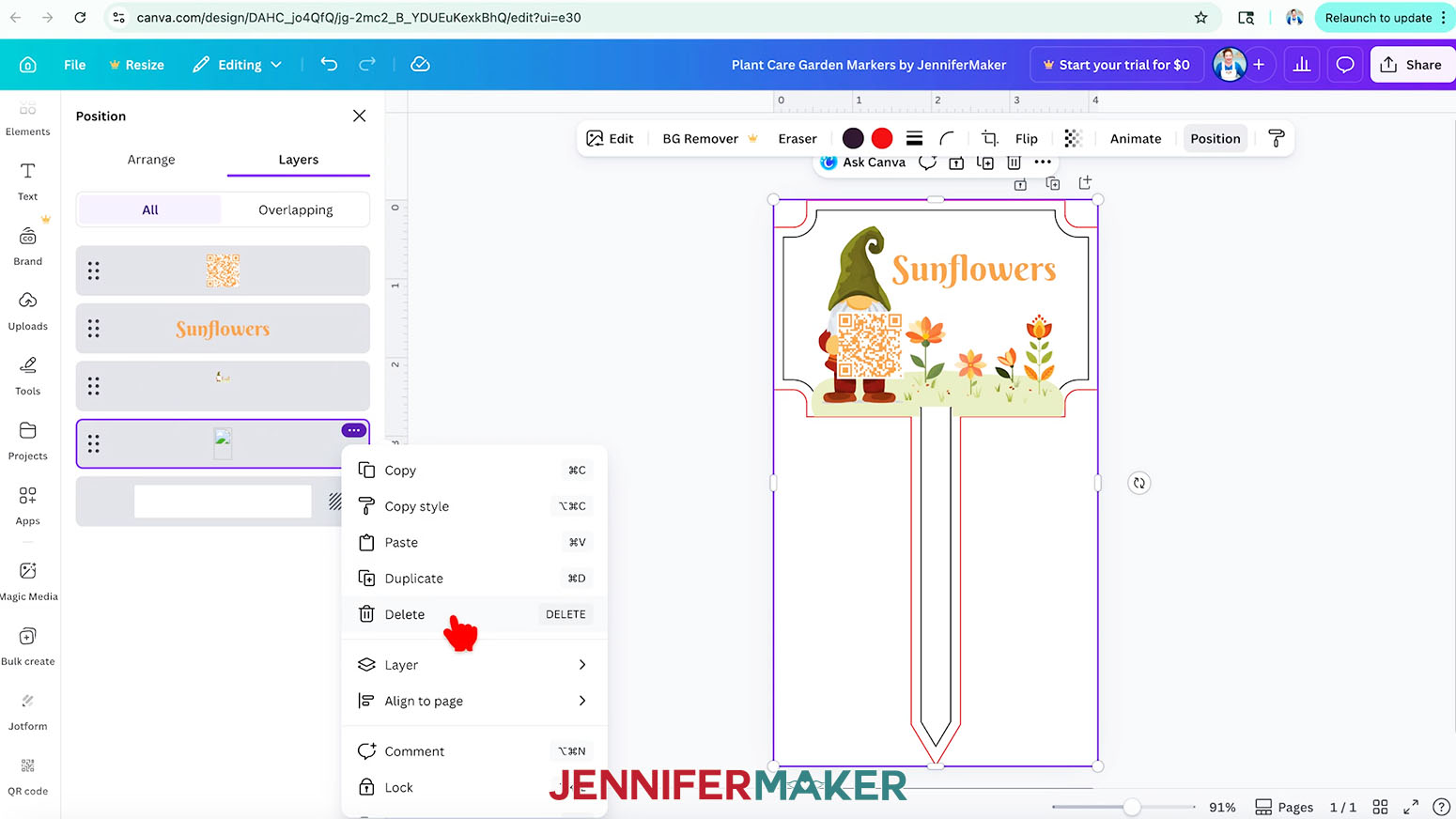Screen dimensions: 1456x819
Task: Select Overlapping layers filter
Action: click(x=296, y=209)
